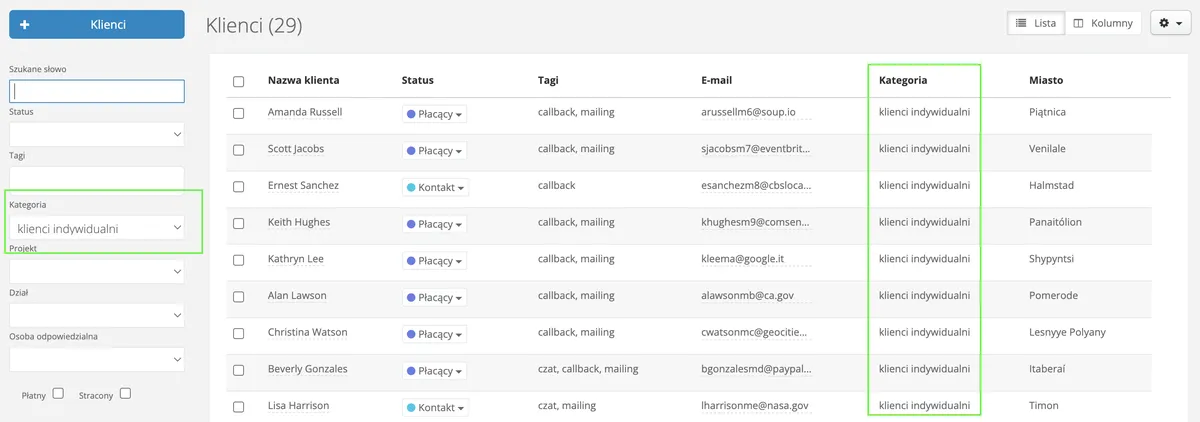Select the Keith Hughes row checkbox

[238, 223]
